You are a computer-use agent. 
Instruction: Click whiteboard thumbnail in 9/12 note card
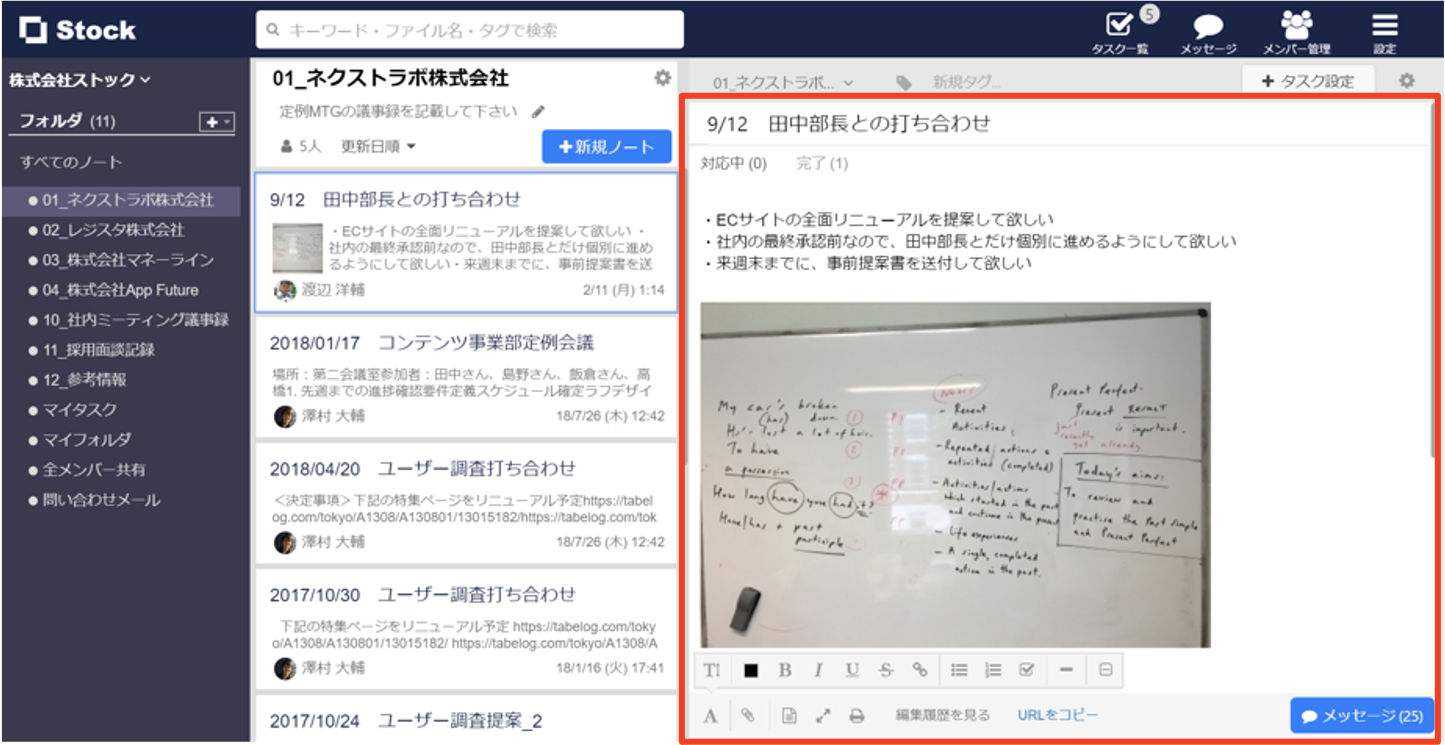297,247
